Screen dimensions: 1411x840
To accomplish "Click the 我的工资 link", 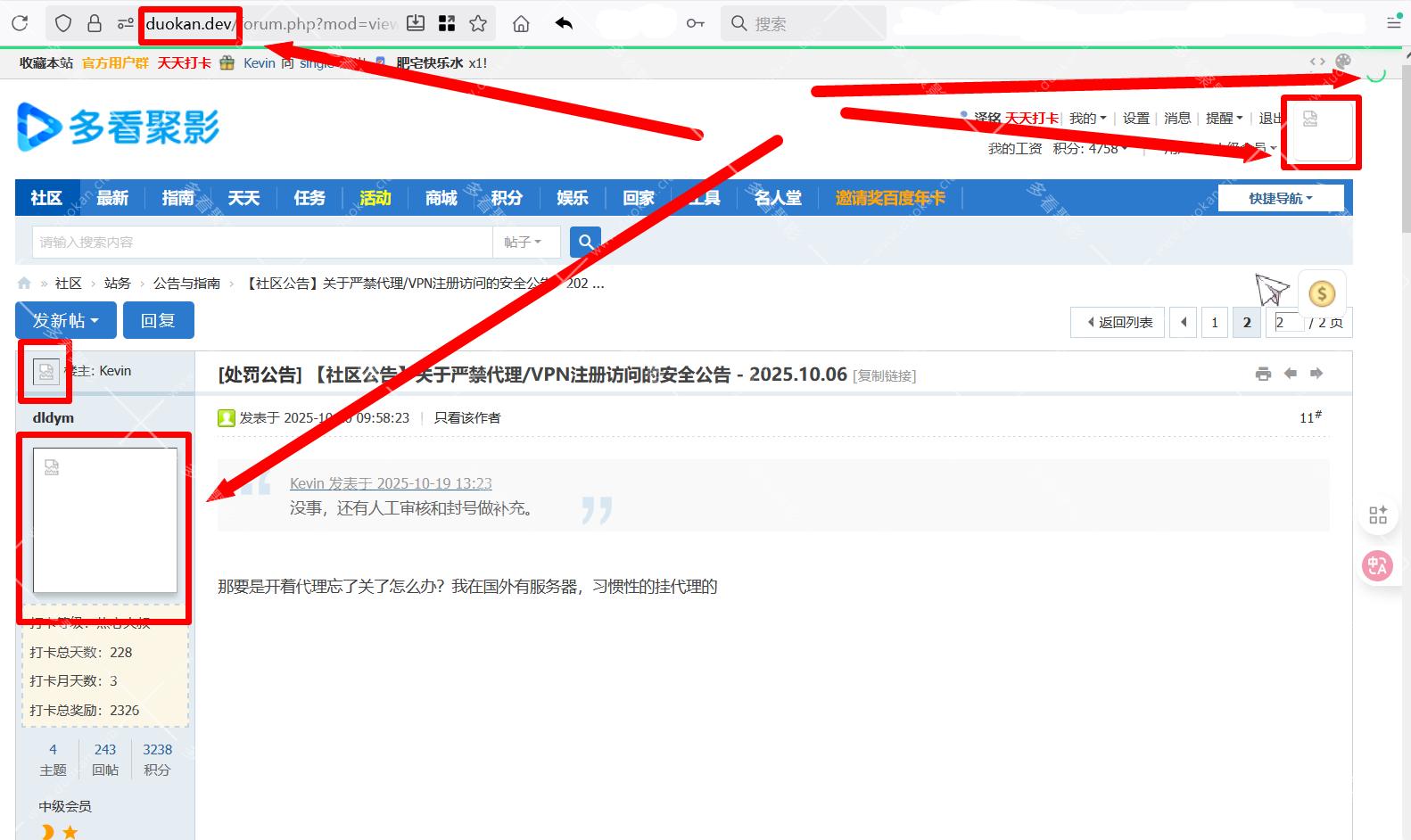I will (x=1015, y=148).
